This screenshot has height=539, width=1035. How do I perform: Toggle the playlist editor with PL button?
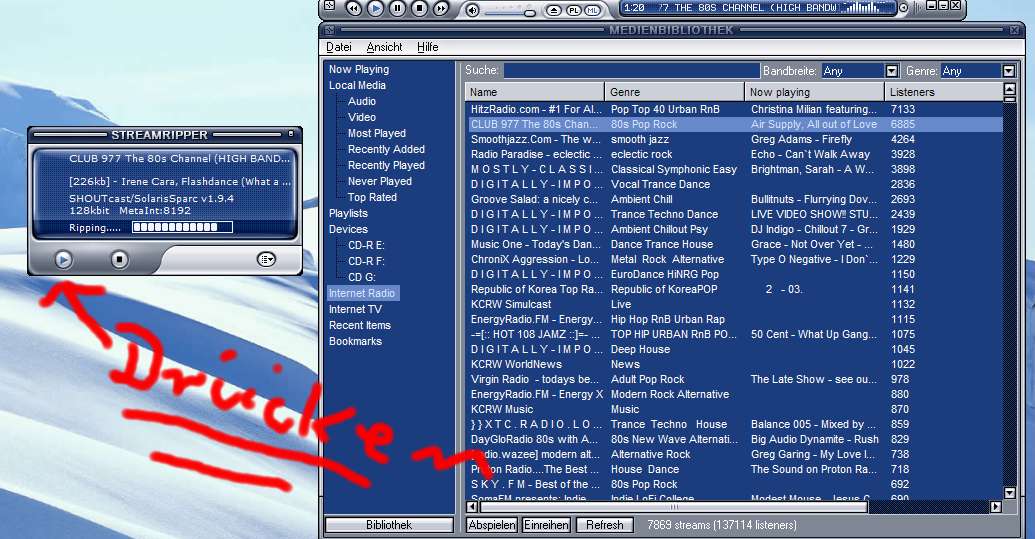pyautogui.click(x=574, y=10)
